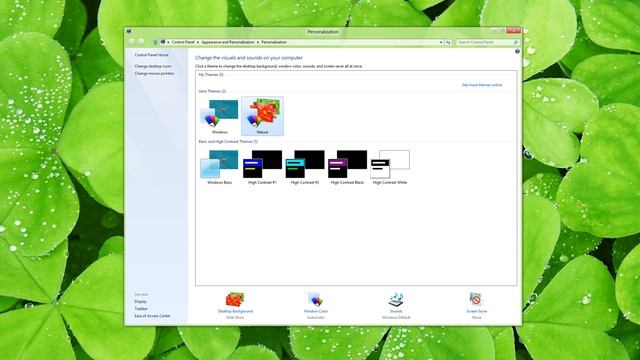Click the Sounds label link
Screen dimensions: 640x360
click(x=396, y=311)
